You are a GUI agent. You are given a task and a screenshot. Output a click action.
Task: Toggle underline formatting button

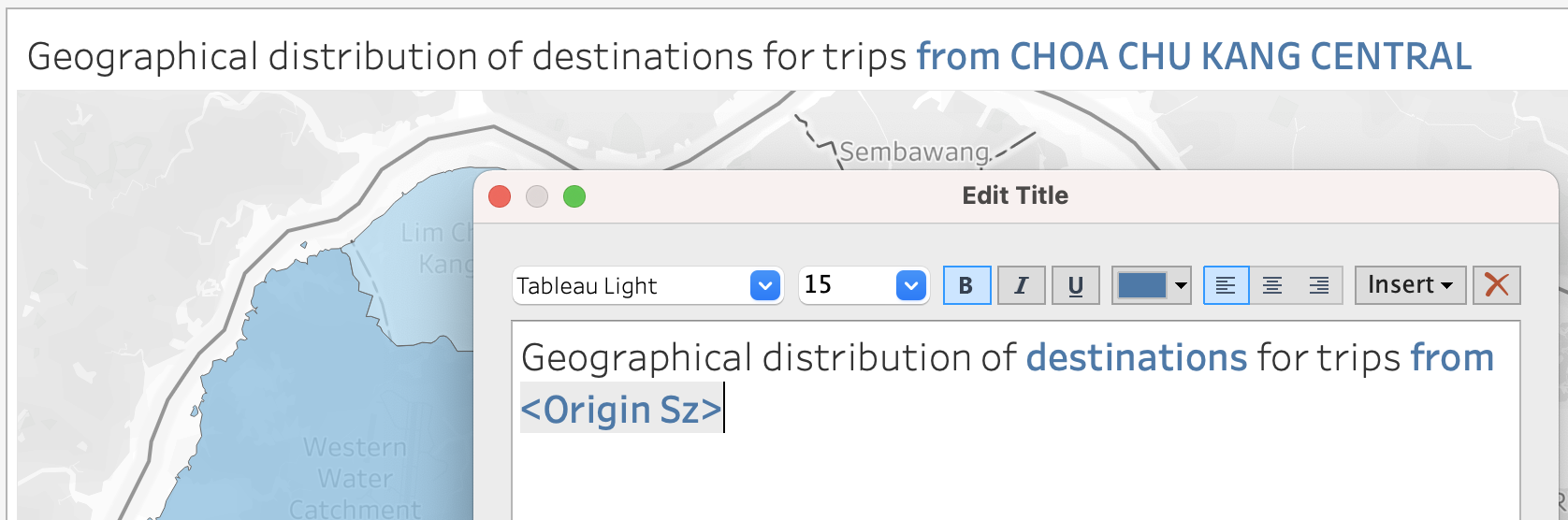[1075, 285]
